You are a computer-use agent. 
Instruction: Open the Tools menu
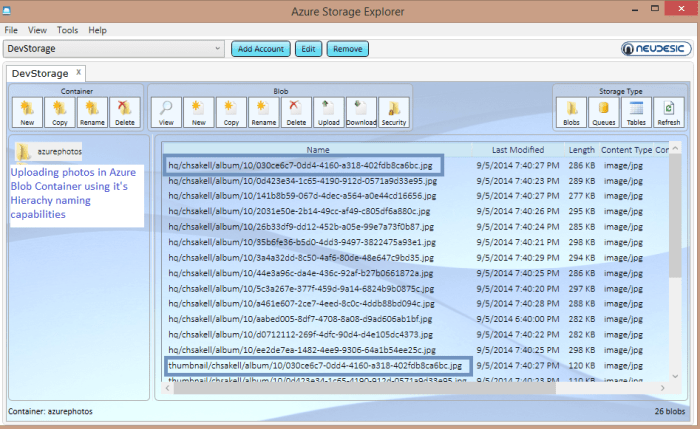click(x=67, y=30)
